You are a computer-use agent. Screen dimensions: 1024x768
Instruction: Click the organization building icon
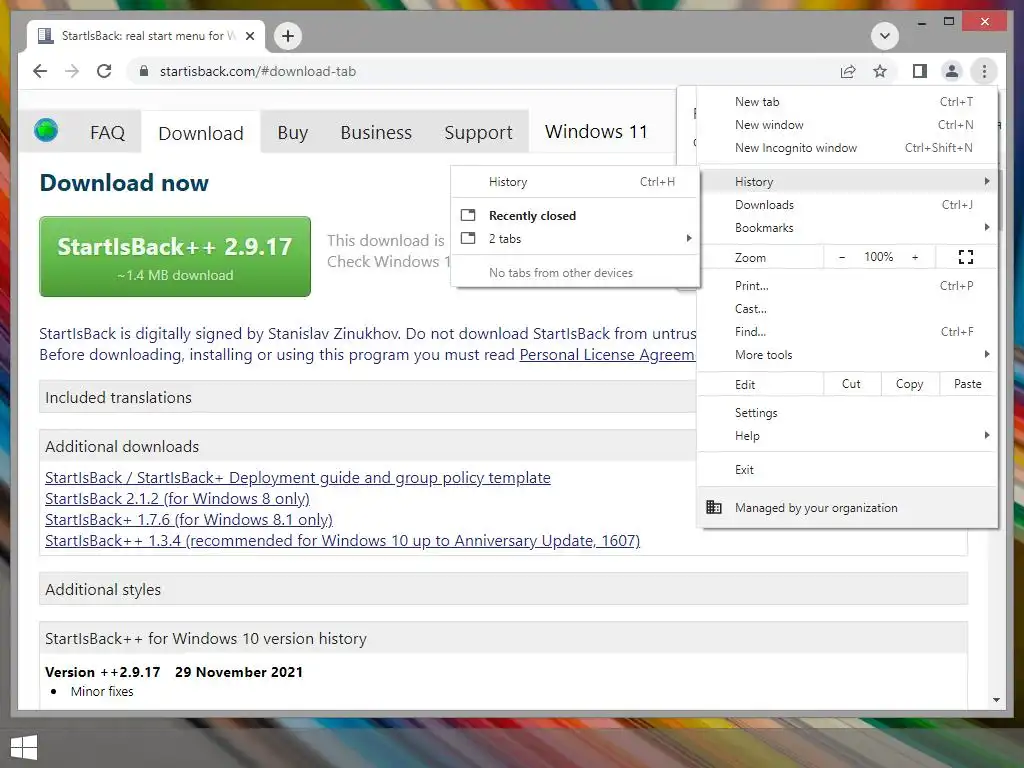[714, 507]
